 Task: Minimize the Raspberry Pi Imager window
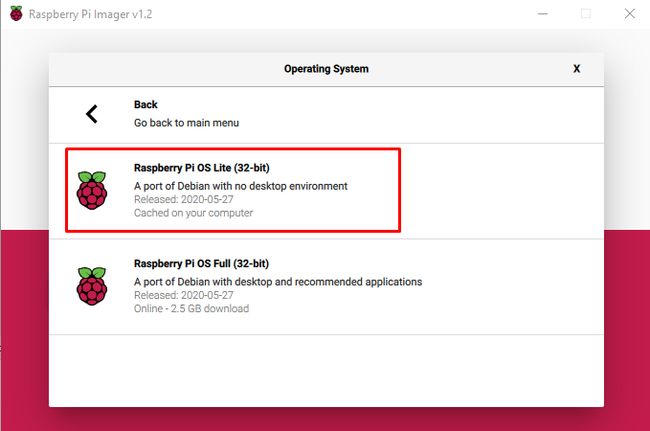[x=543, y=14]
